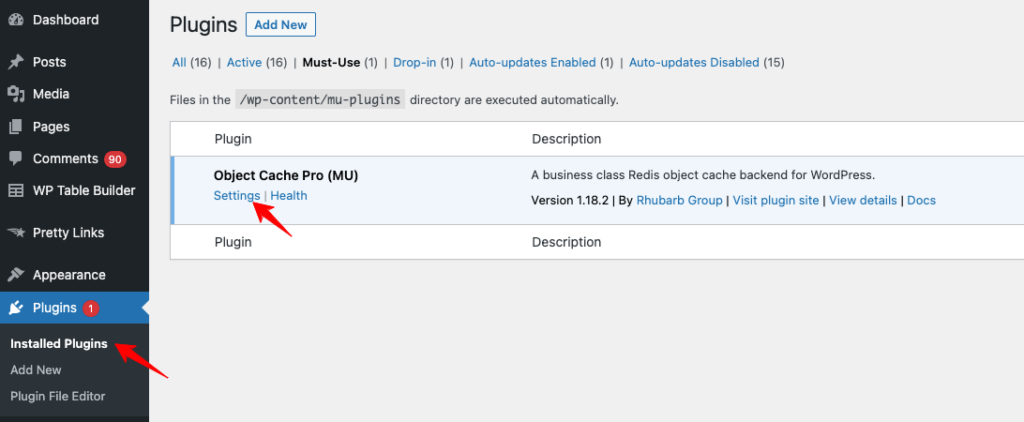This screenshot has width=1024, height=422.
Task: Click the Appearance paintbrush icon
Action: coord(16,275)
